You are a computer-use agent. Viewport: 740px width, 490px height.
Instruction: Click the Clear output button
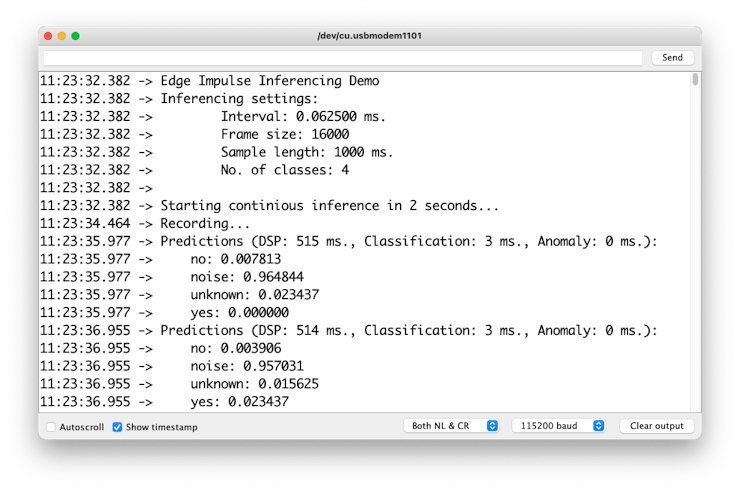[656, 426]
